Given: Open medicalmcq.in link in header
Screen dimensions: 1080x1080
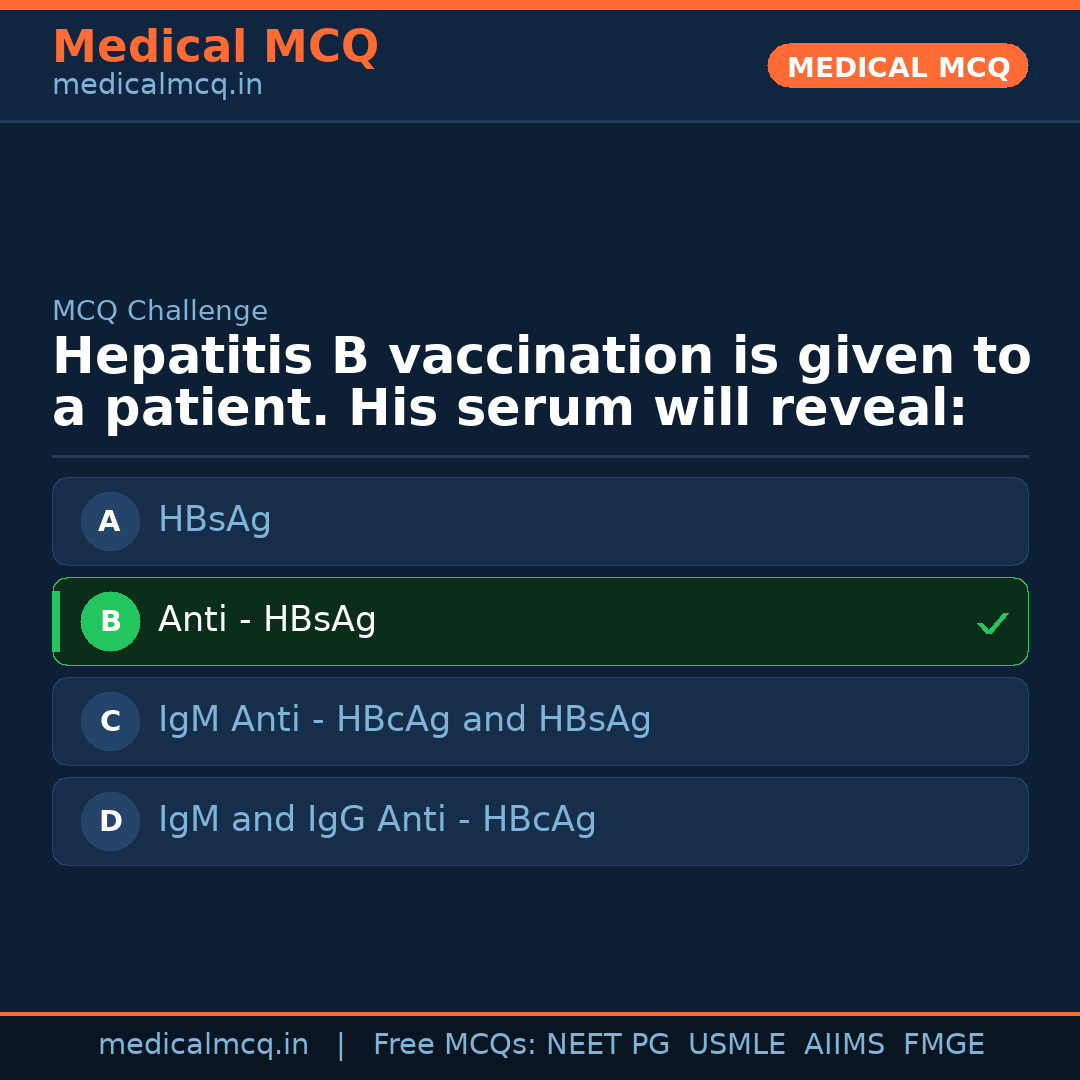Looking at the screenshot, I should tap(157, 86).
